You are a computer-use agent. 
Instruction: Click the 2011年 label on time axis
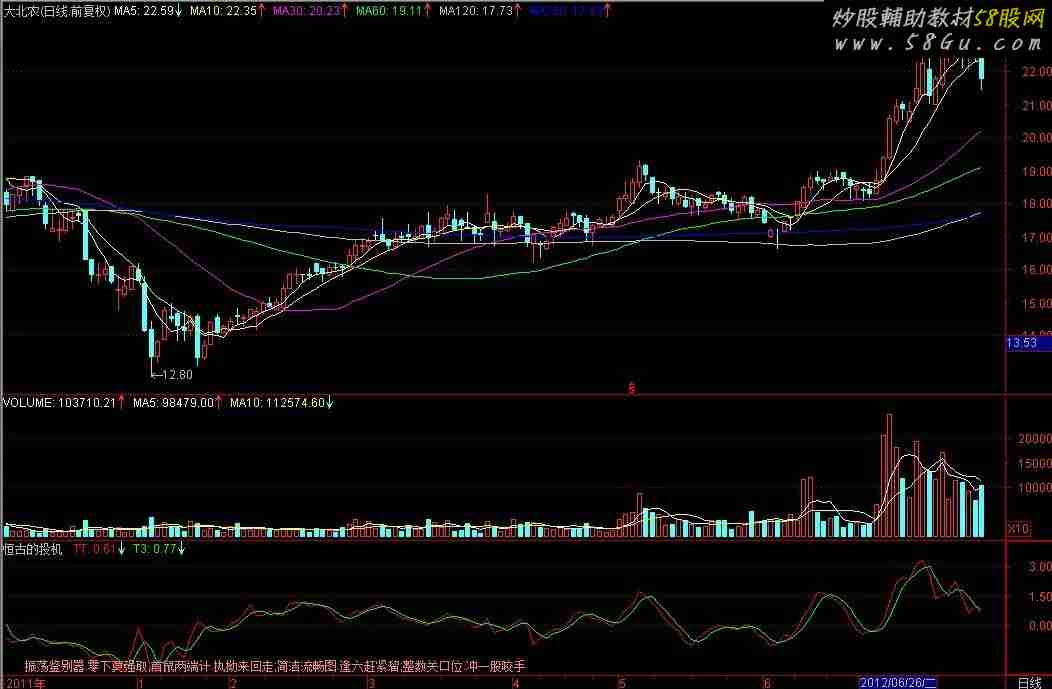tap(24, 682)
